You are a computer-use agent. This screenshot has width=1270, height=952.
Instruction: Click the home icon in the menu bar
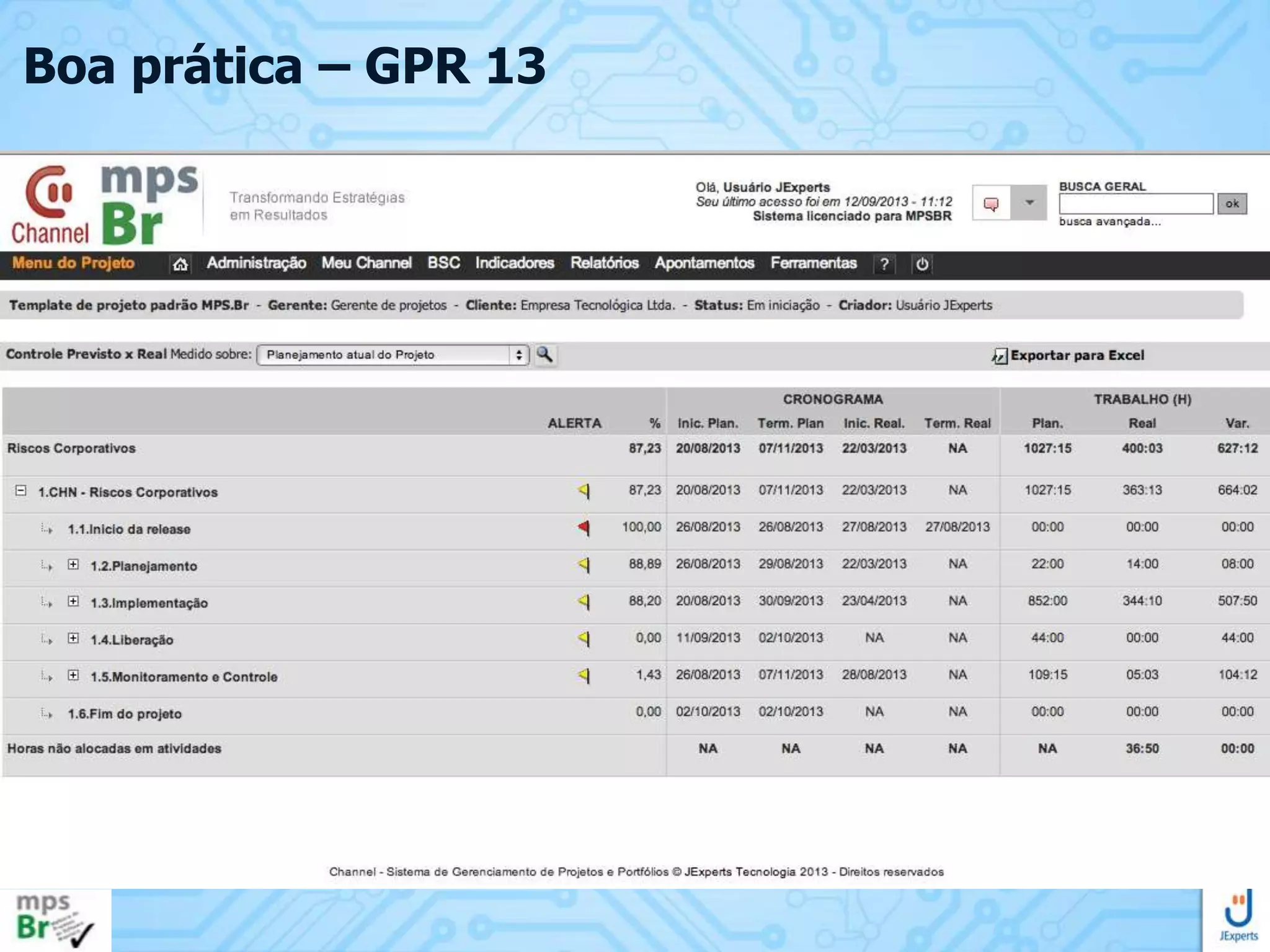(180, 265)
